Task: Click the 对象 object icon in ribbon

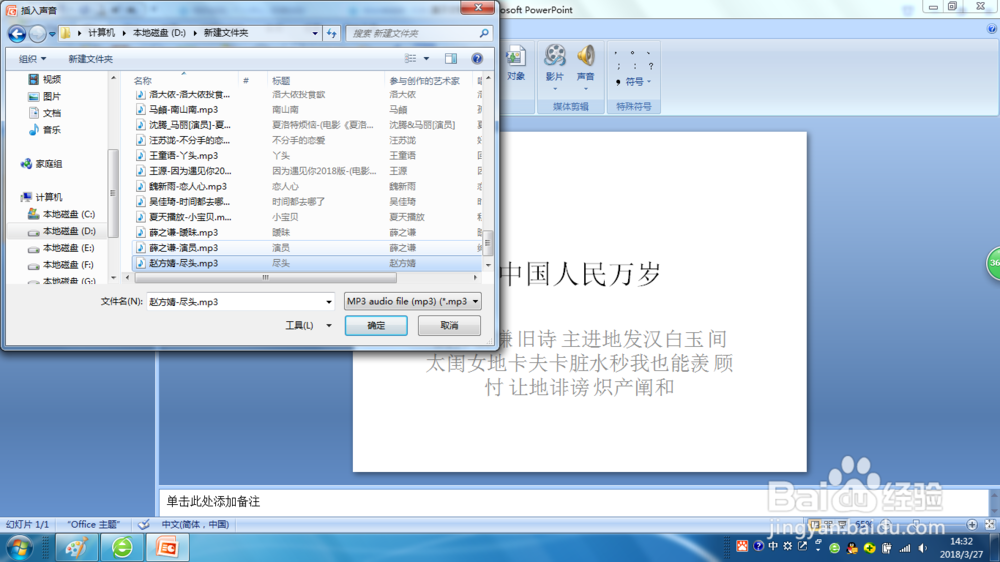Action: pyautogui.click(x=515, y=63)
